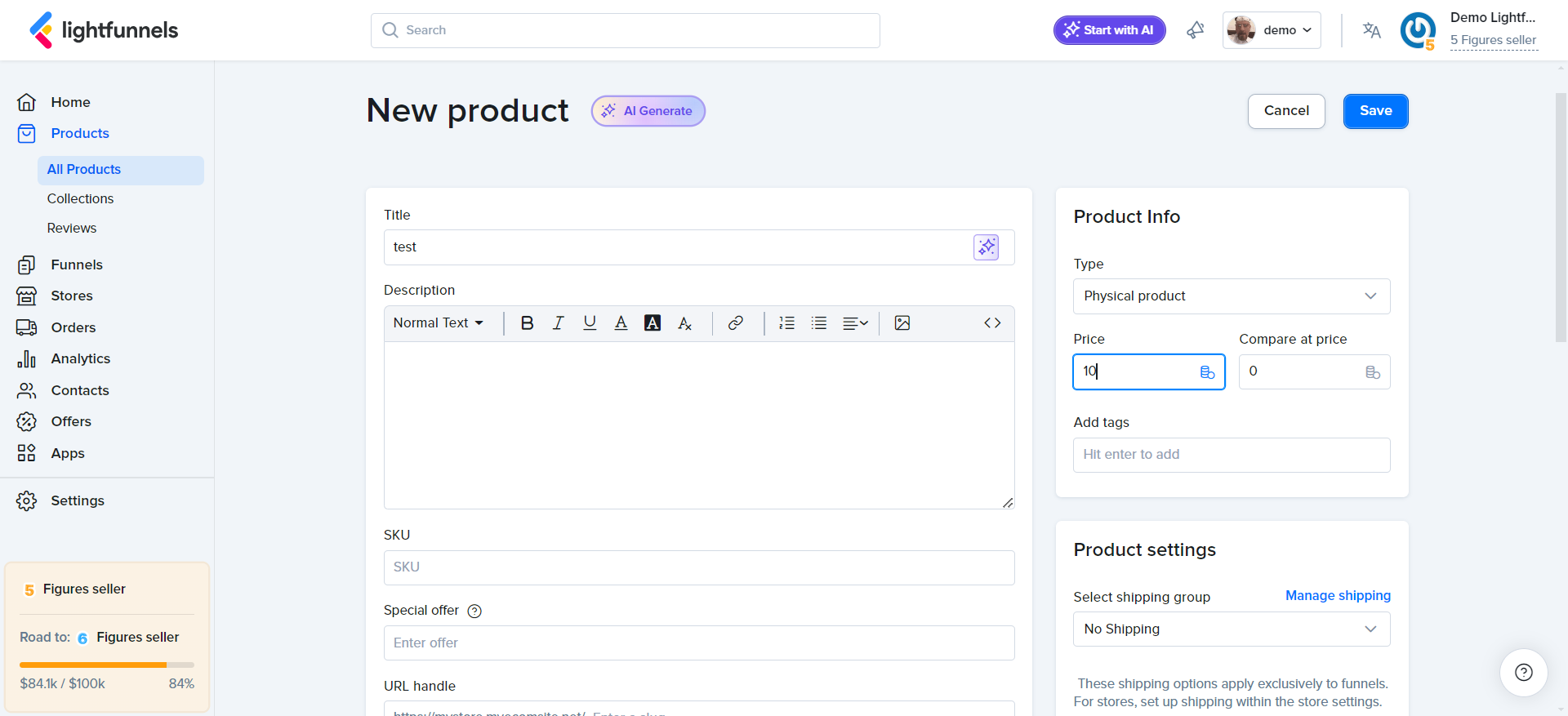Open the text alignment dropdown
1568x716 pixels.
[x=855, y=323]
